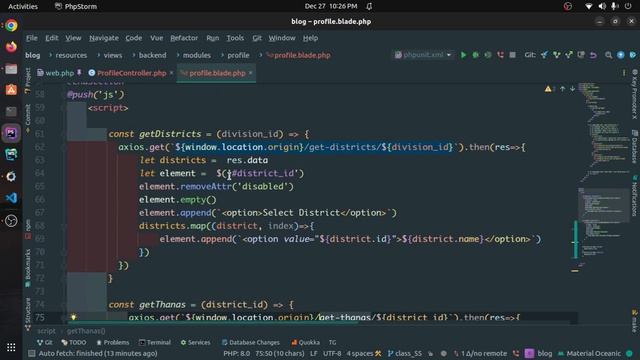Change the LF line separator
The width and height of the screenshot is (640, 360).
[x=314, y=353]
